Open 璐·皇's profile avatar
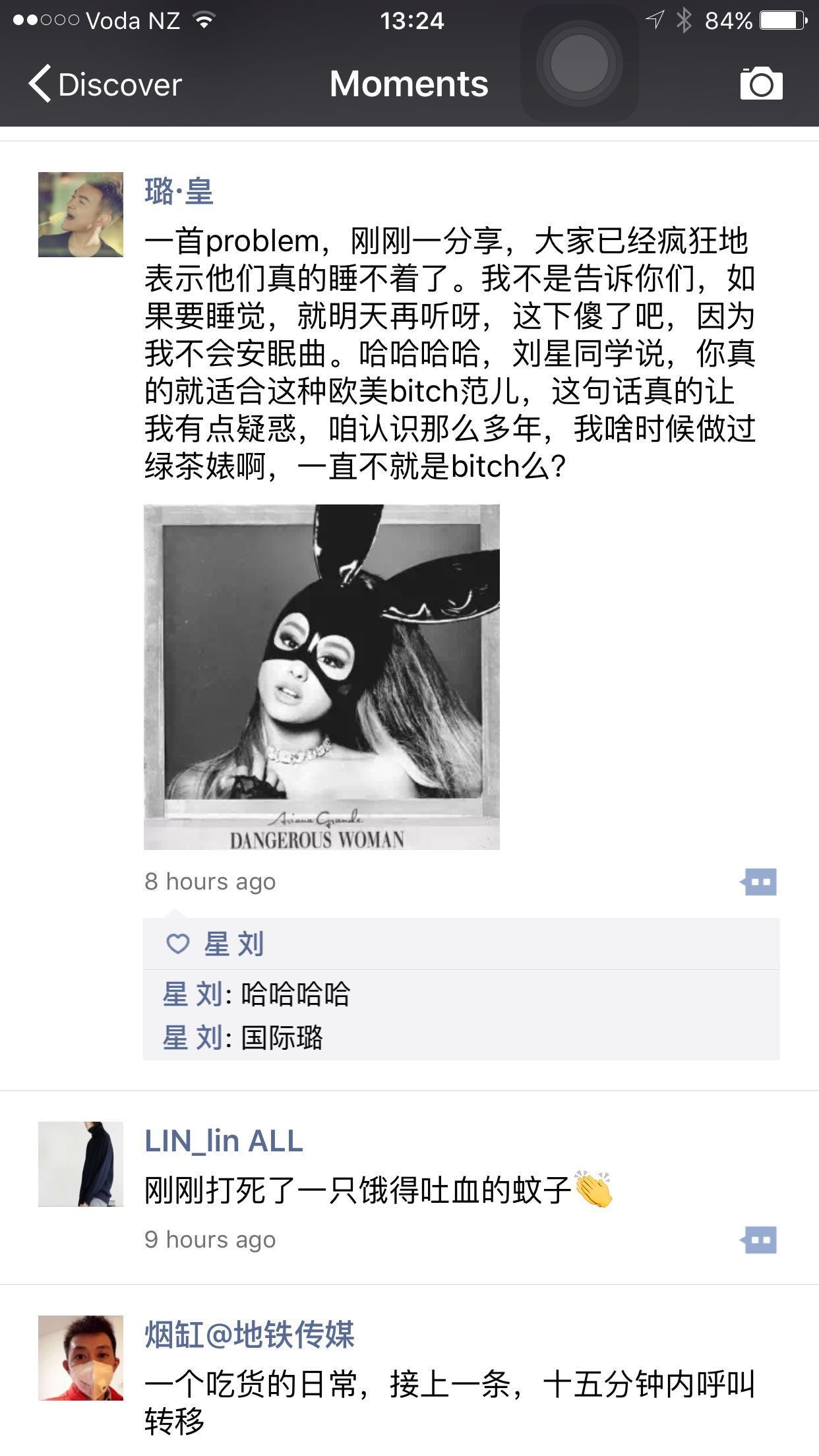 pos(80,214)
